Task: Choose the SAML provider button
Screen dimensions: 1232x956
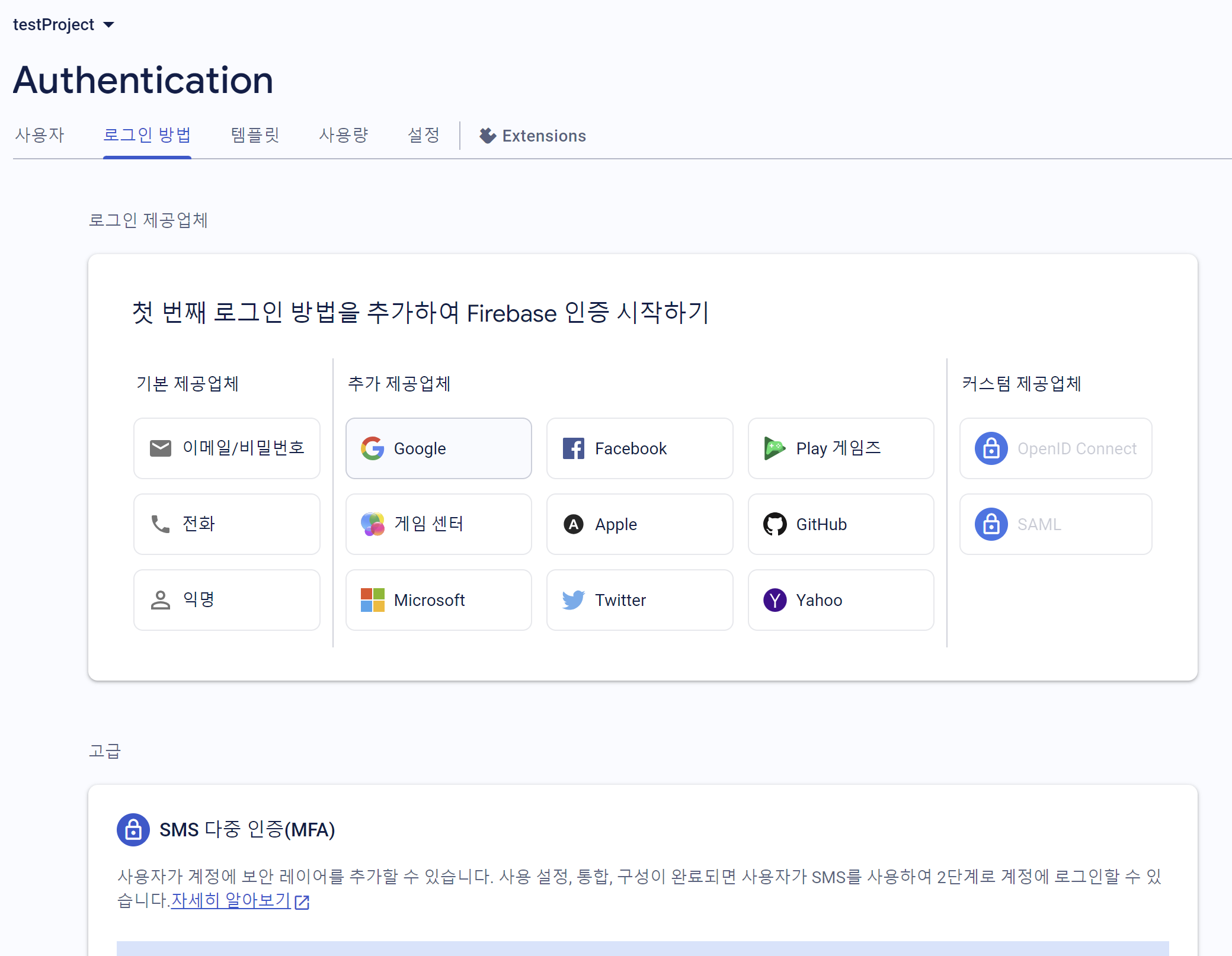Action: (x=1055, y=524)
